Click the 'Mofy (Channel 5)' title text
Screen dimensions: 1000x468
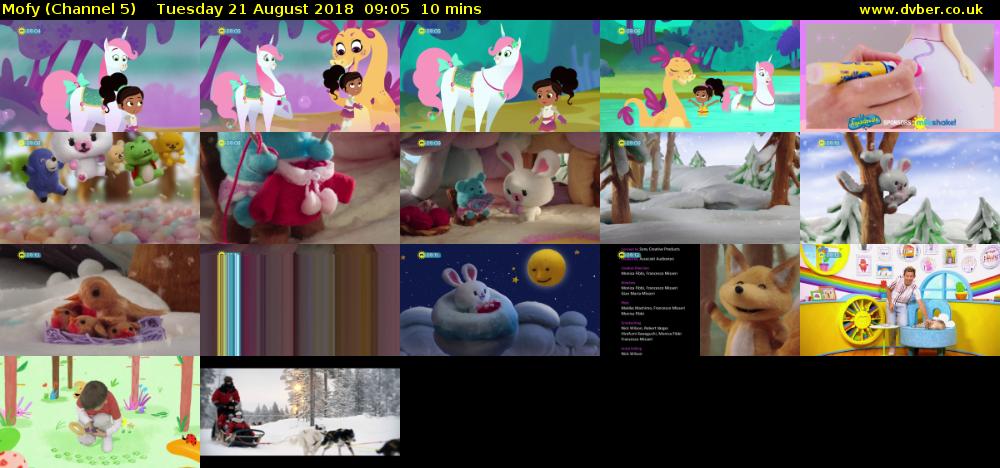point(68,10)
